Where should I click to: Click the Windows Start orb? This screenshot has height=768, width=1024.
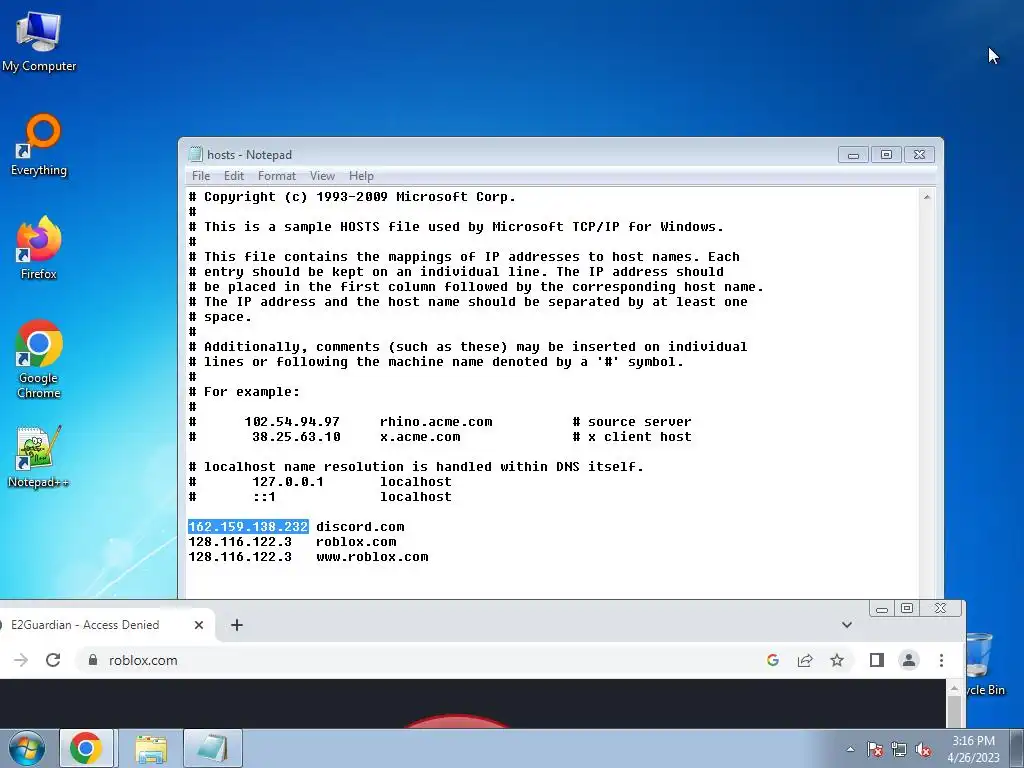click(x=27, y=748)
